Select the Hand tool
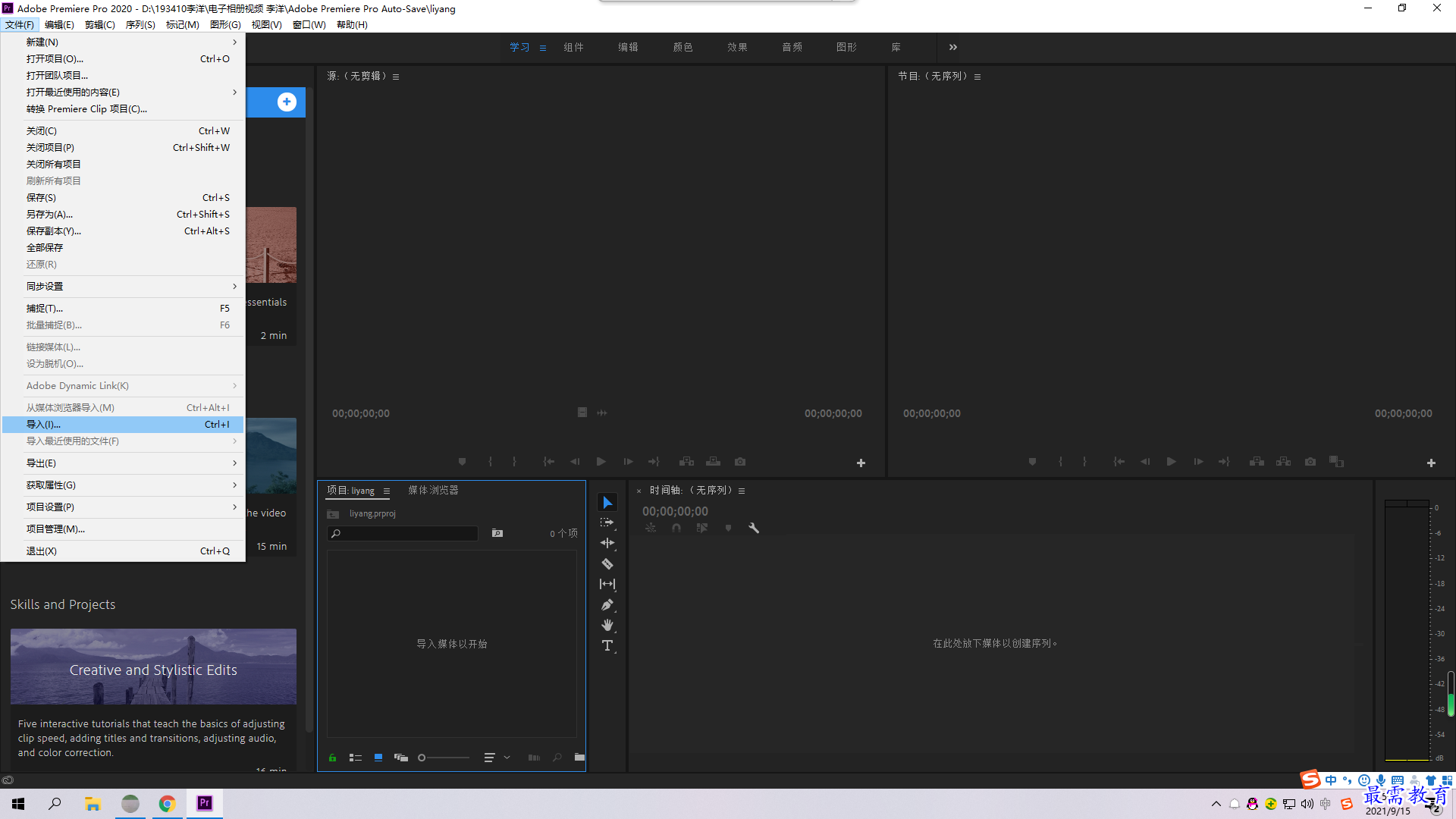The height and width of the screenshot is (819, 1456). [x=607, y=625]
